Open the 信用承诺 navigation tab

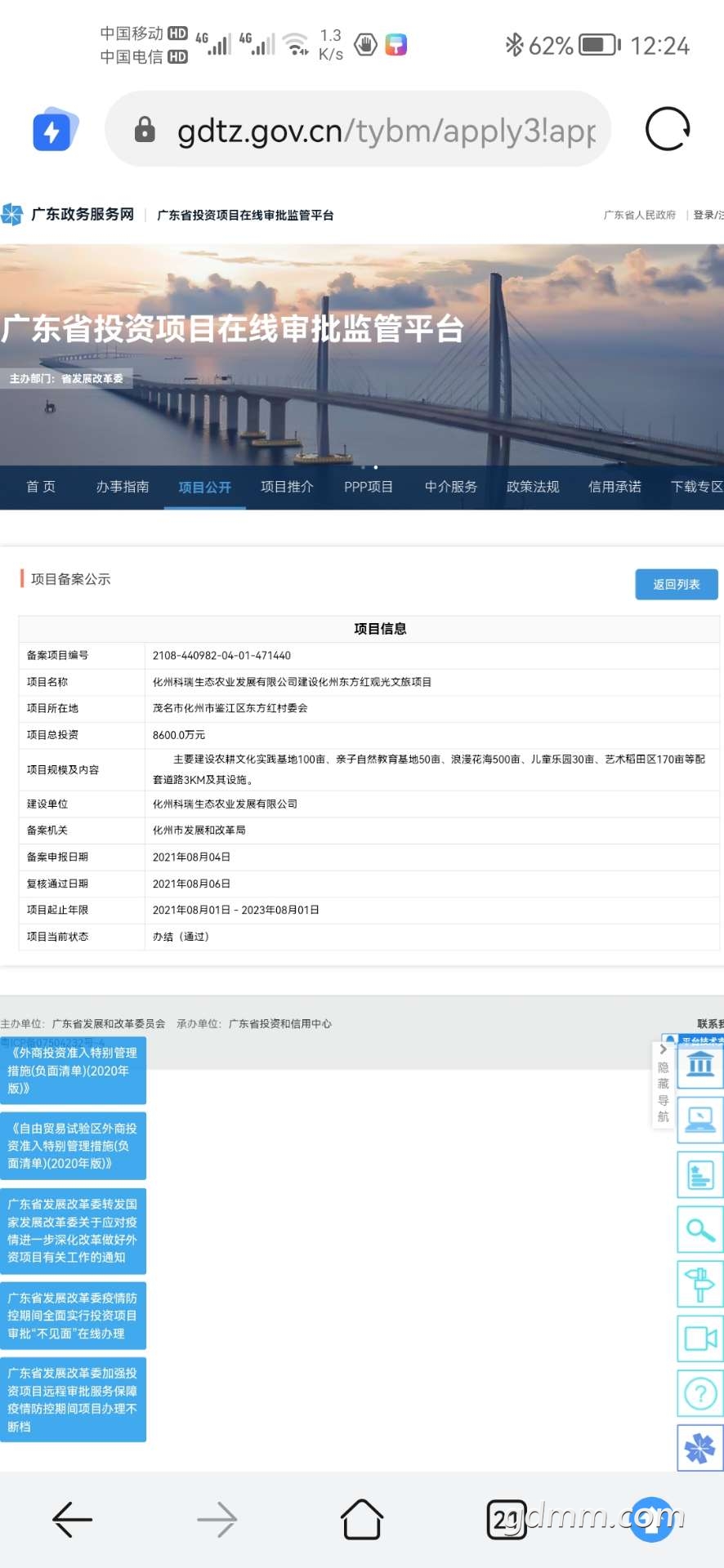(x=615, y=487)
